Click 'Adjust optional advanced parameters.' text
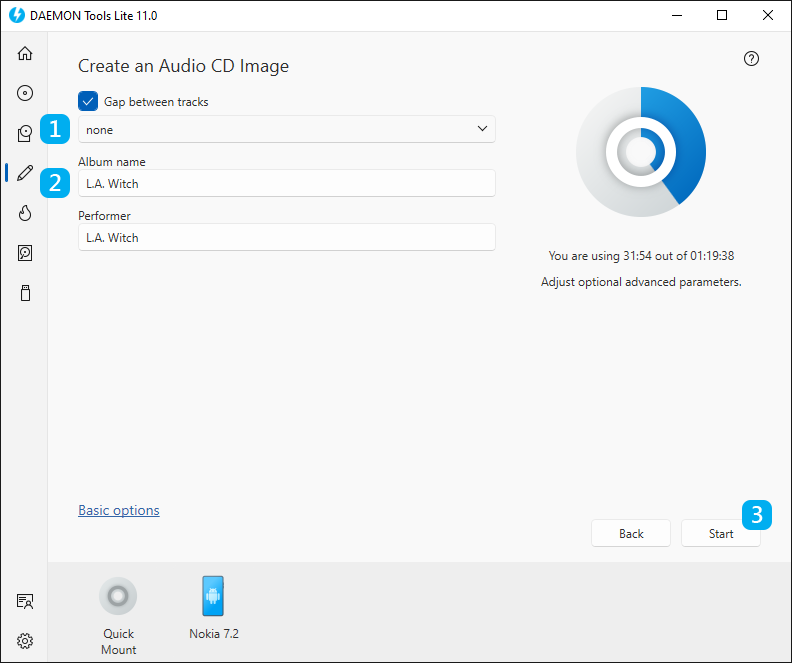This screenshot has height=663, width=792. pos(641,282)
